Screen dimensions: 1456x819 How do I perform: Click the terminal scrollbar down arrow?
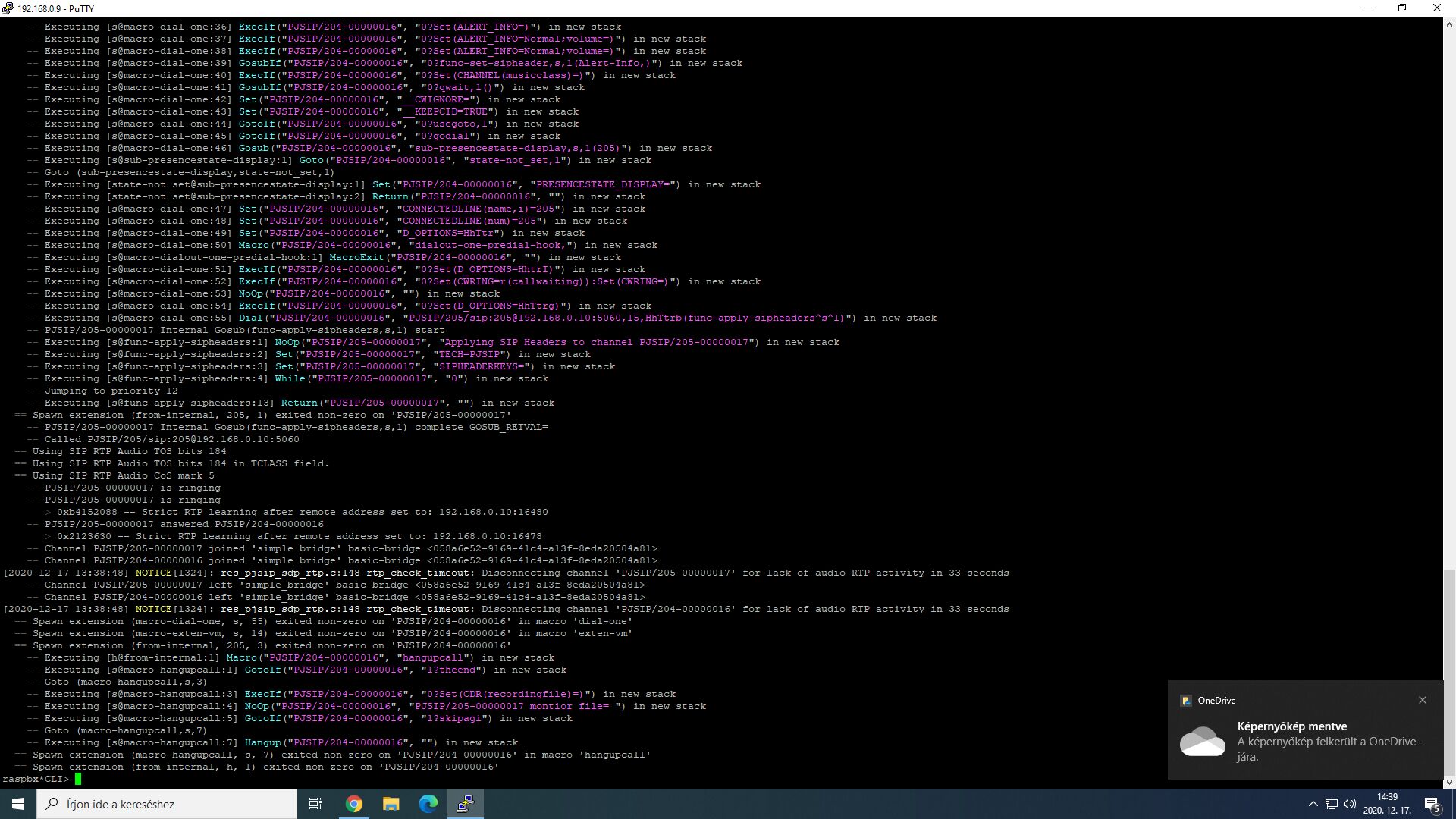coord(1449,782)
